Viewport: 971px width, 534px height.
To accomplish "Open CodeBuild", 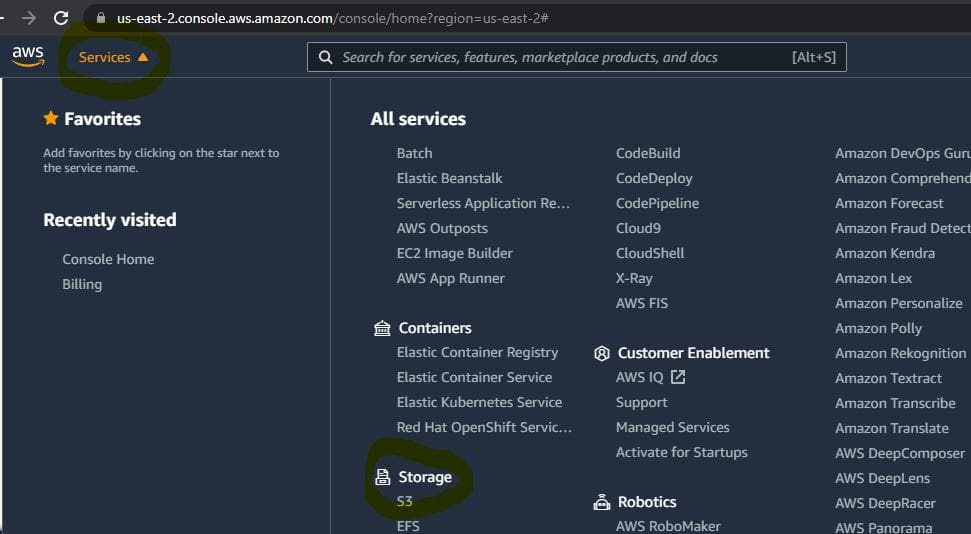I will click(x=648, y=153).
